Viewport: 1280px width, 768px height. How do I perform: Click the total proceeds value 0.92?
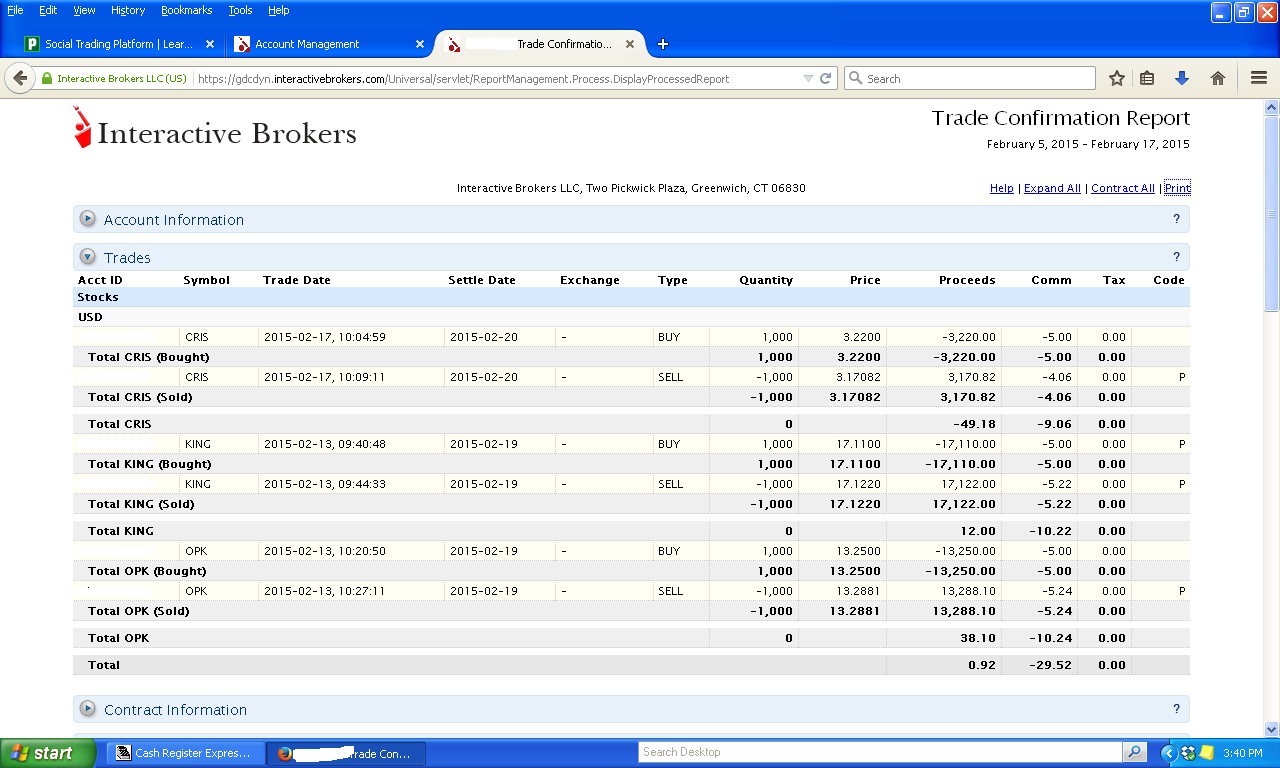(x=982, y=665)
